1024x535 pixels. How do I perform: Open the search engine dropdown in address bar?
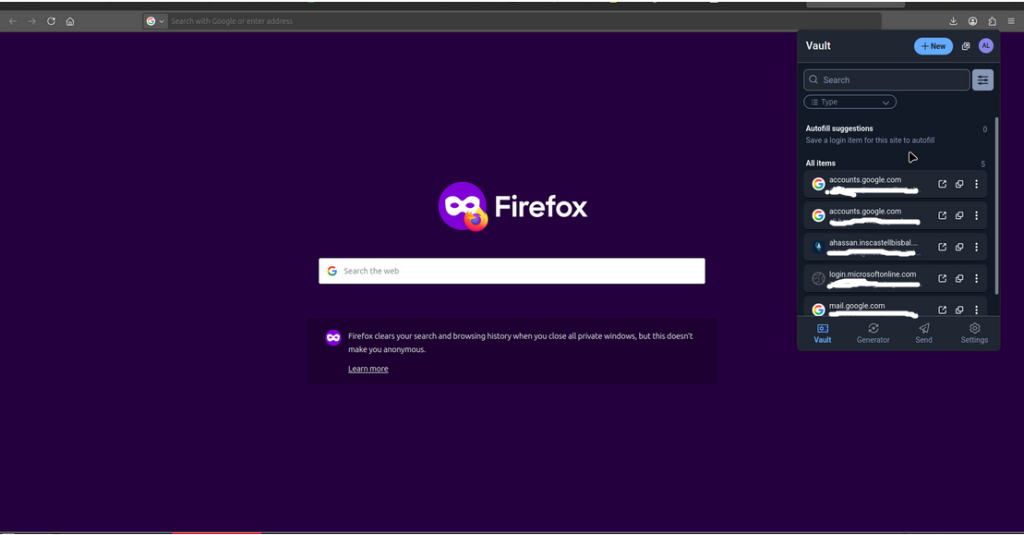(155, 21)
